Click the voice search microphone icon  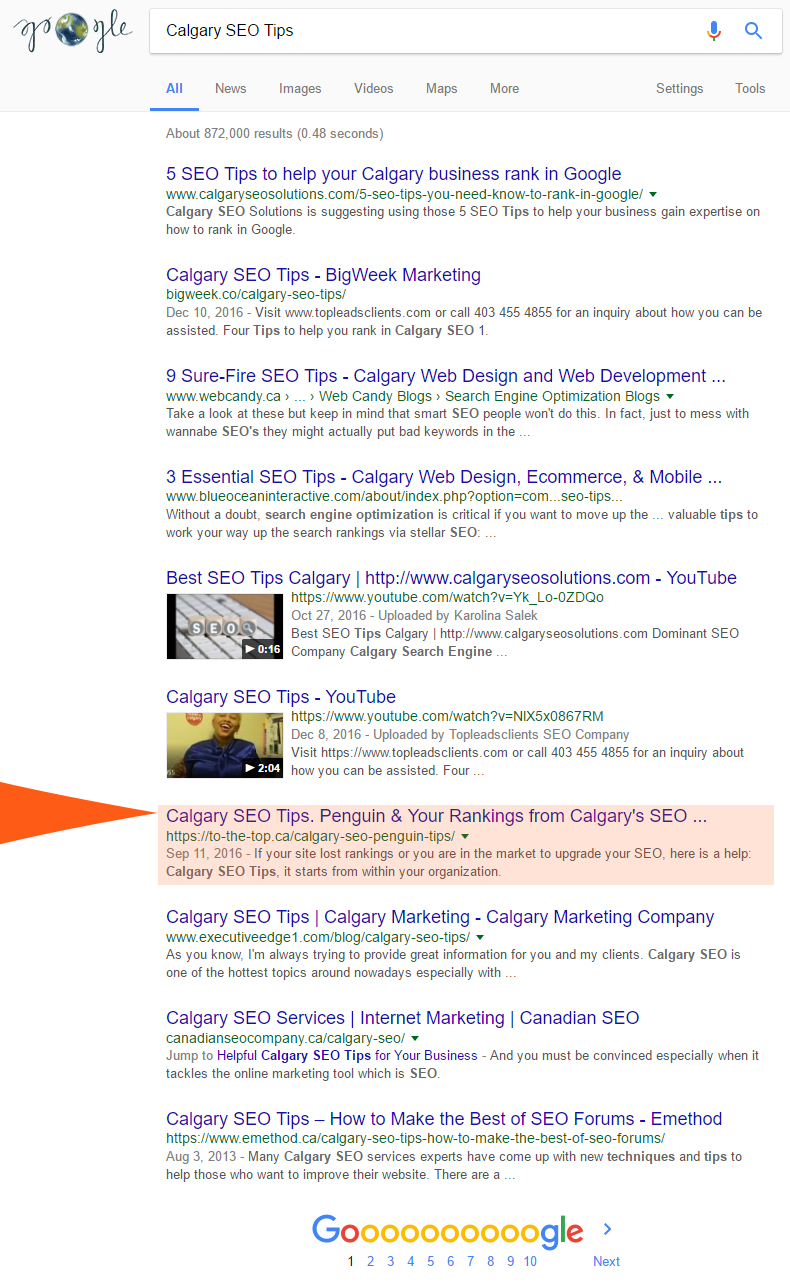713,31
